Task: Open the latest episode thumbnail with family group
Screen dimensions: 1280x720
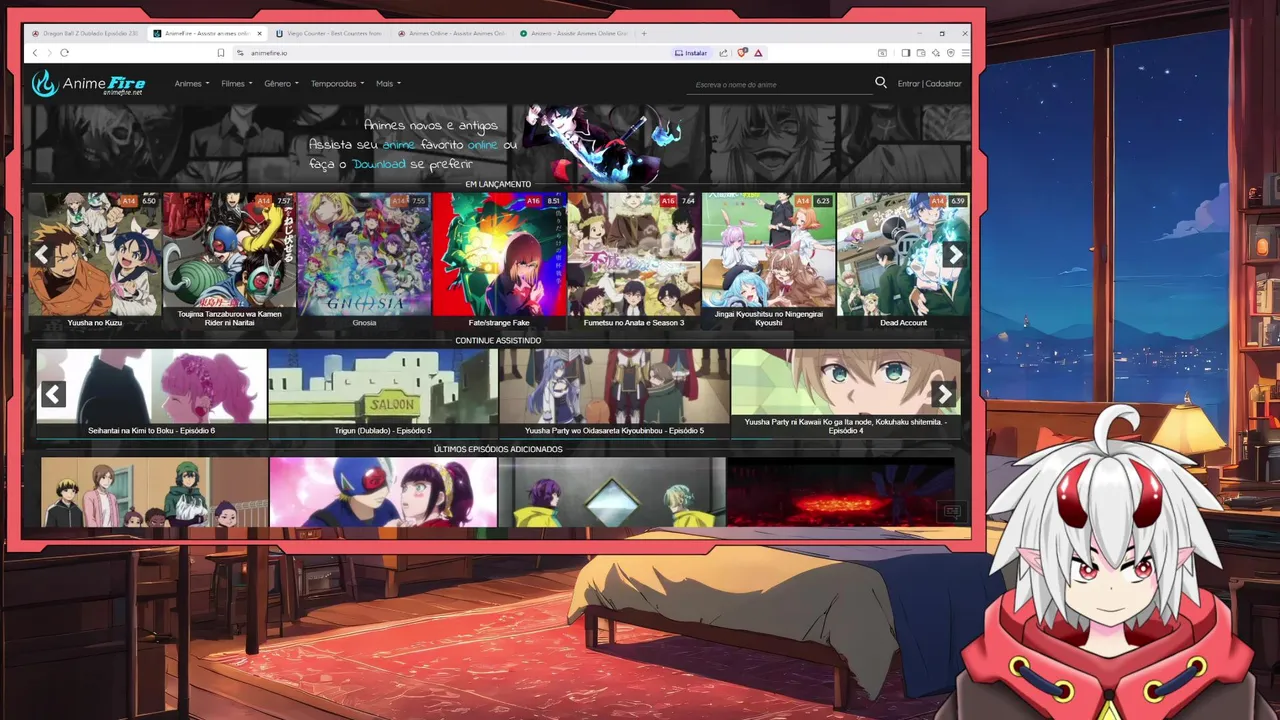Action: coord(154,492)
